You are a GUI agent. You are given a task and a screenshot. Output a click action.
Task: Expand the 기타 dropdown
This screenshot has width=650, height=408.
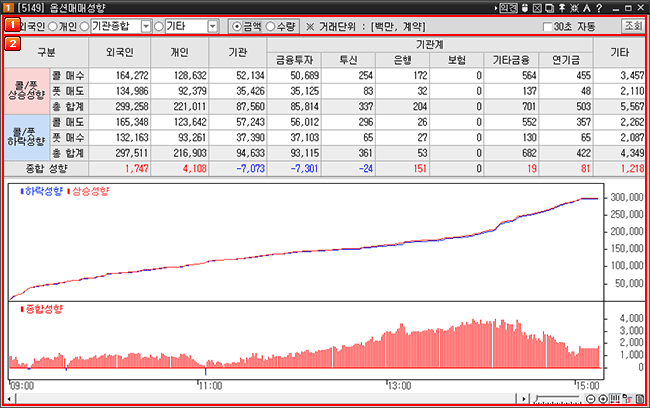coord(211,26)
